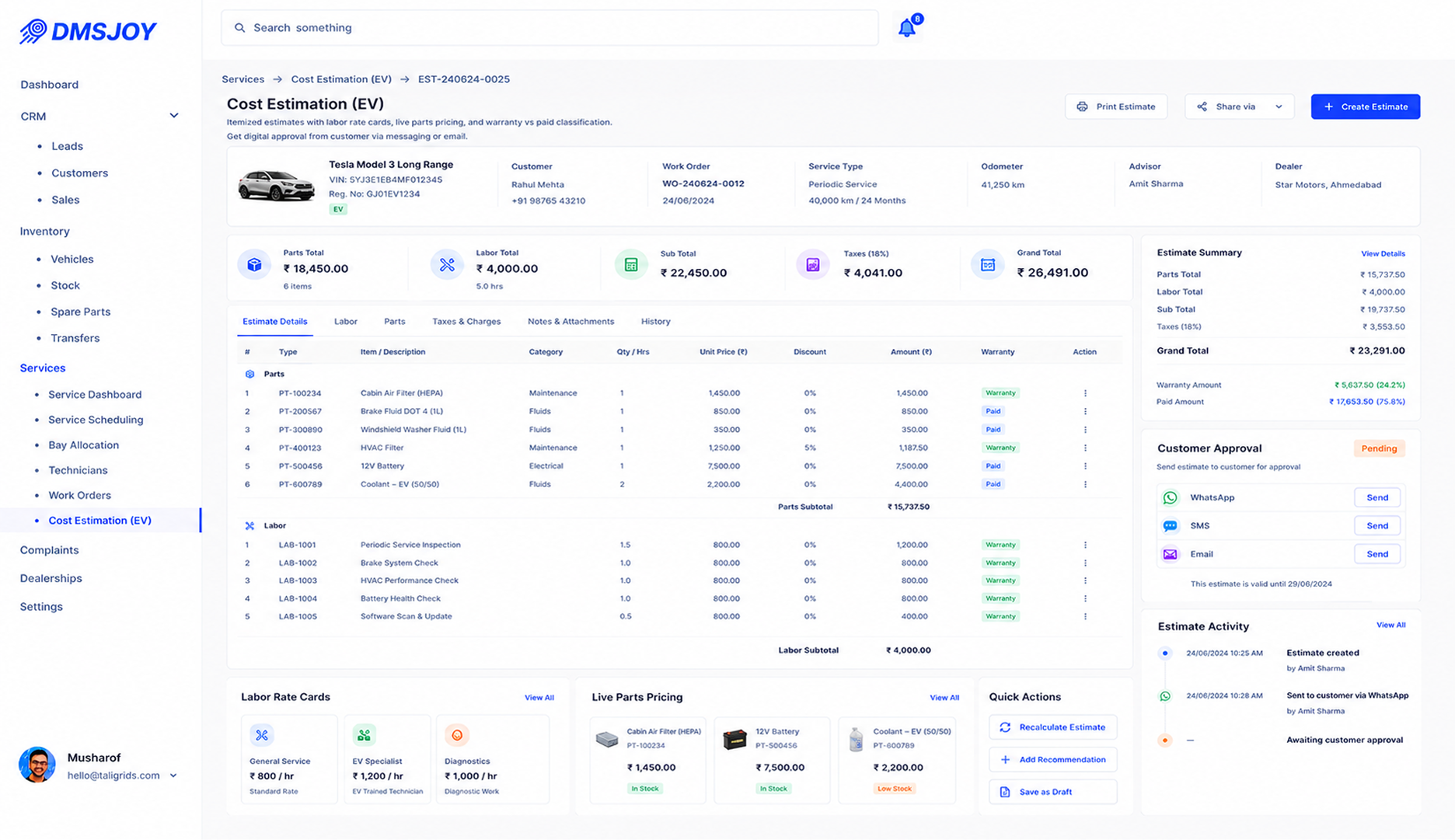Open row actions for HVAC Performance Check
The image size is (1455, 840).
tap(1085, 580)
